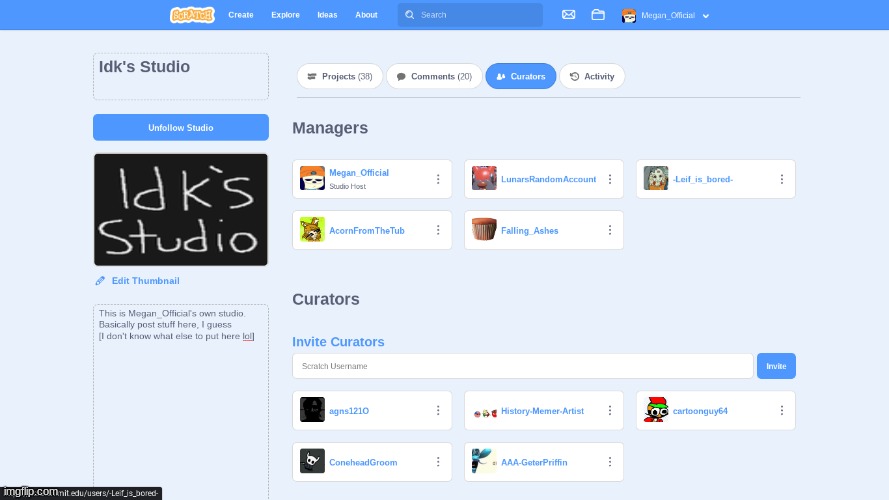Click Megan_Official avatar in the navbar

coord(629,15)
